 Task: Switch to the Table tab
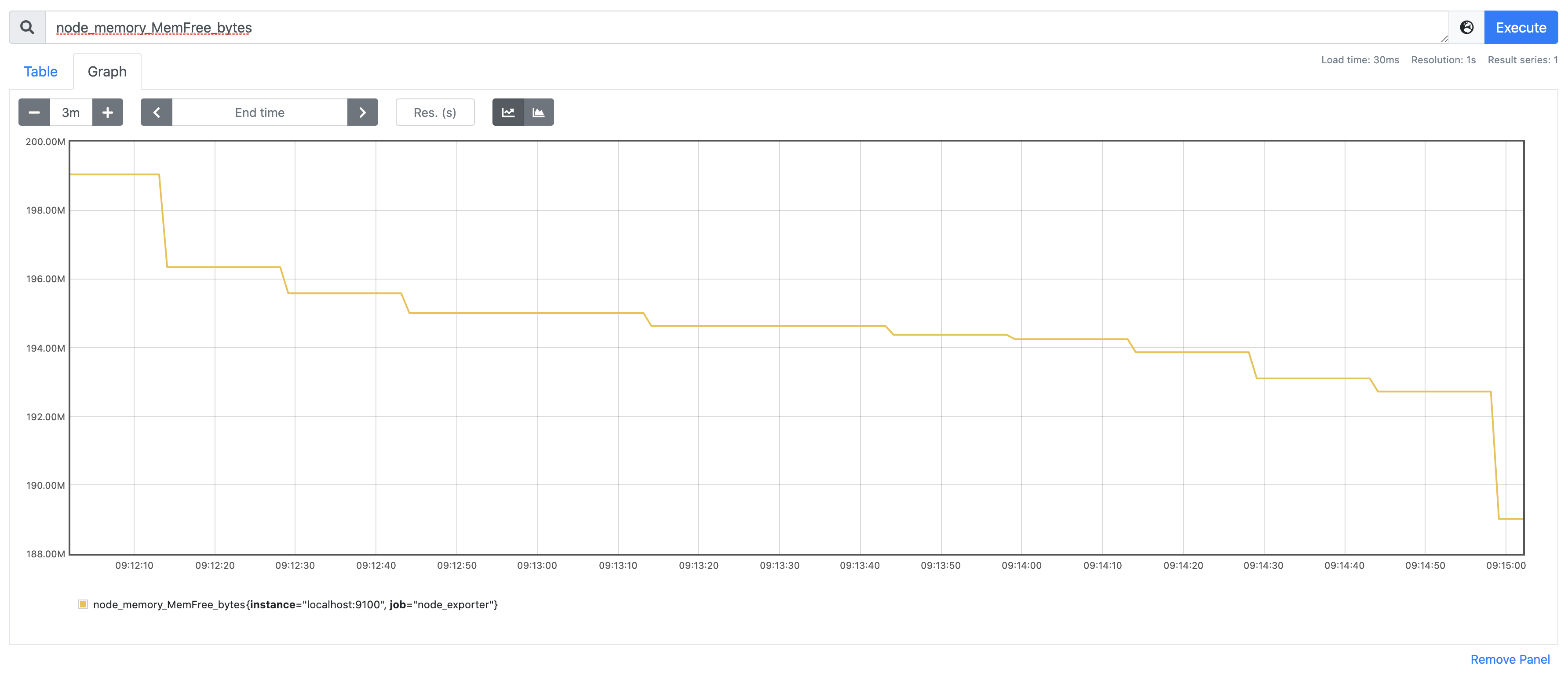[x=41, y=72]
